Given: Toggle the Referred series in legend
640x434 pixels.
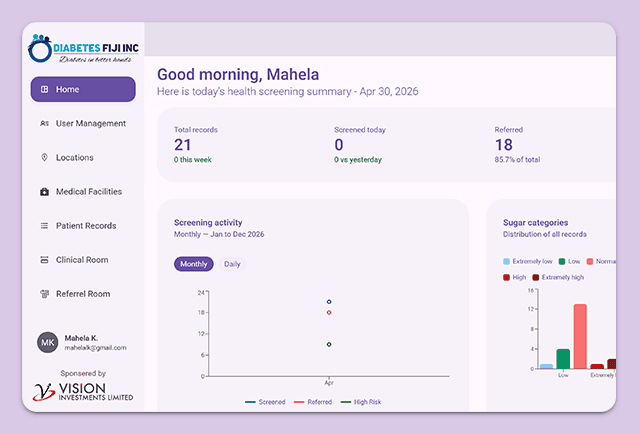Looking at the screenshot, I should pyautogui.click(x=313, y=402).
